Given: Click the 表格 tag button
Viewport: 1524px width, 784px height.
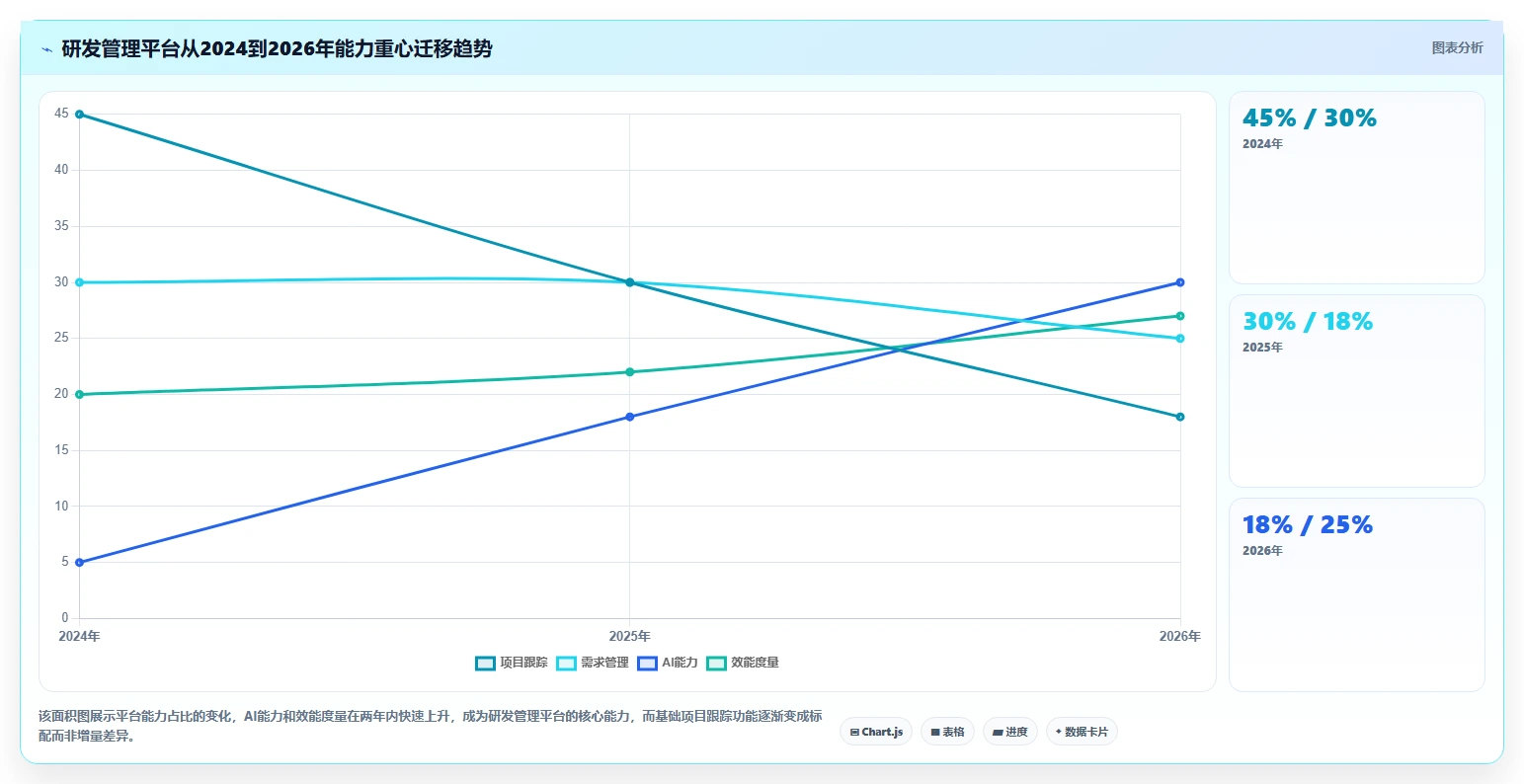Looking at the screenshot, I should [947, 732].
